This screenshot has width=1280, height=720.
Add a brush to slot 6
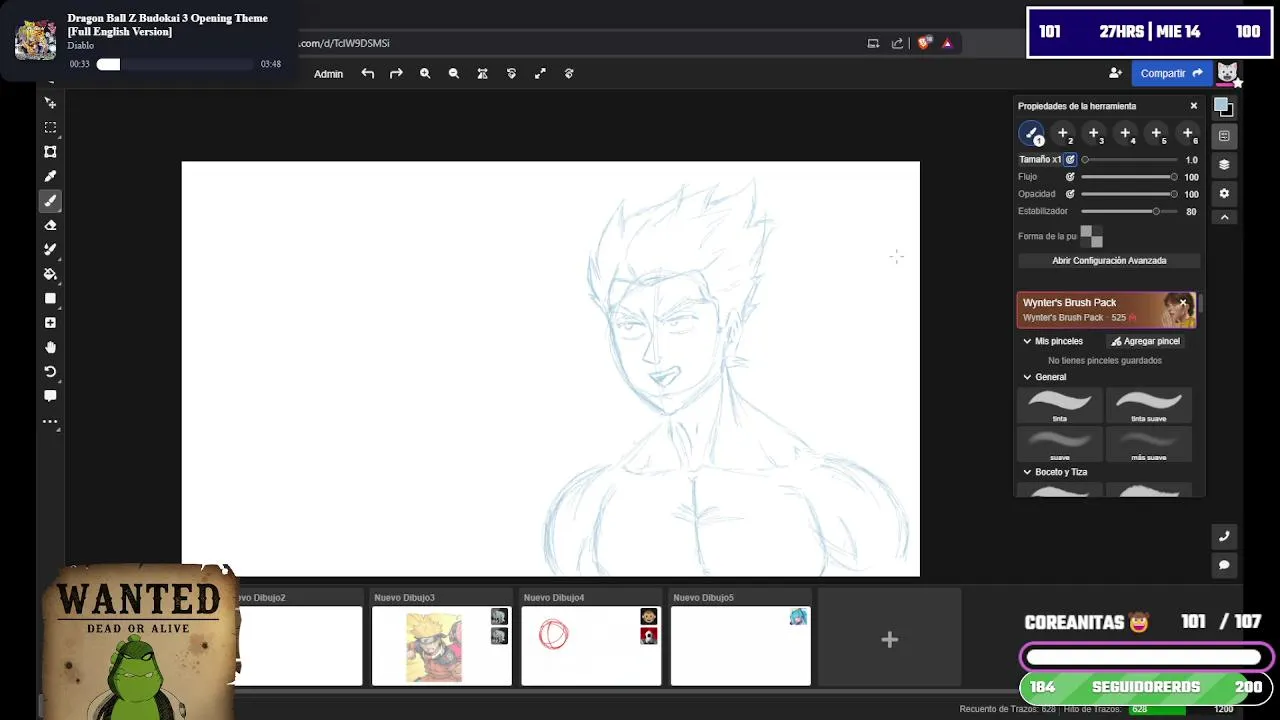(1187, 133)
